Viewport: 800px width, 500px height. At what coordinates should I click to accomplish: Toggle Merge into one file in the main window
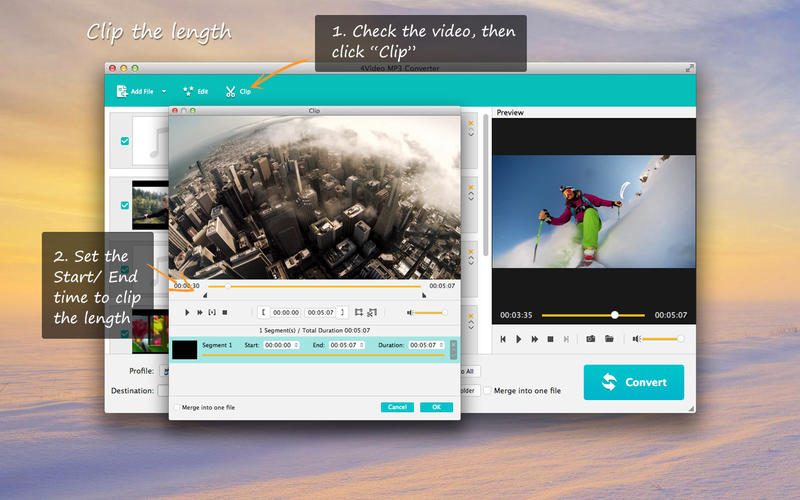[487, 390]
